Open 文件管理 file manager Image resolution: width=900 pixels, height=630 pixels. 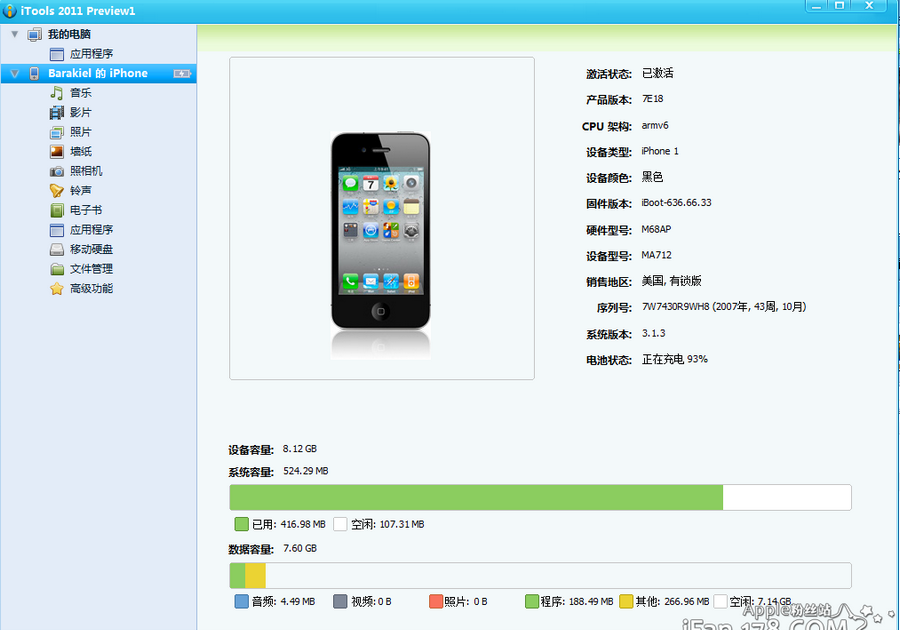point(92,269)
